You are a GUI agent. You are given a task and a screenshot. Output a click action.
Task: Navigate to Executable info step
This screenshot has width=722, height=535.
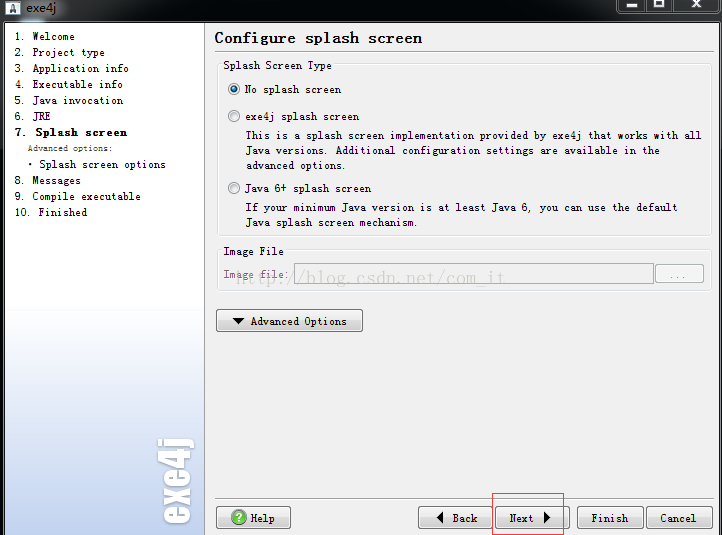pyautogui.click(x=77, y=84)
